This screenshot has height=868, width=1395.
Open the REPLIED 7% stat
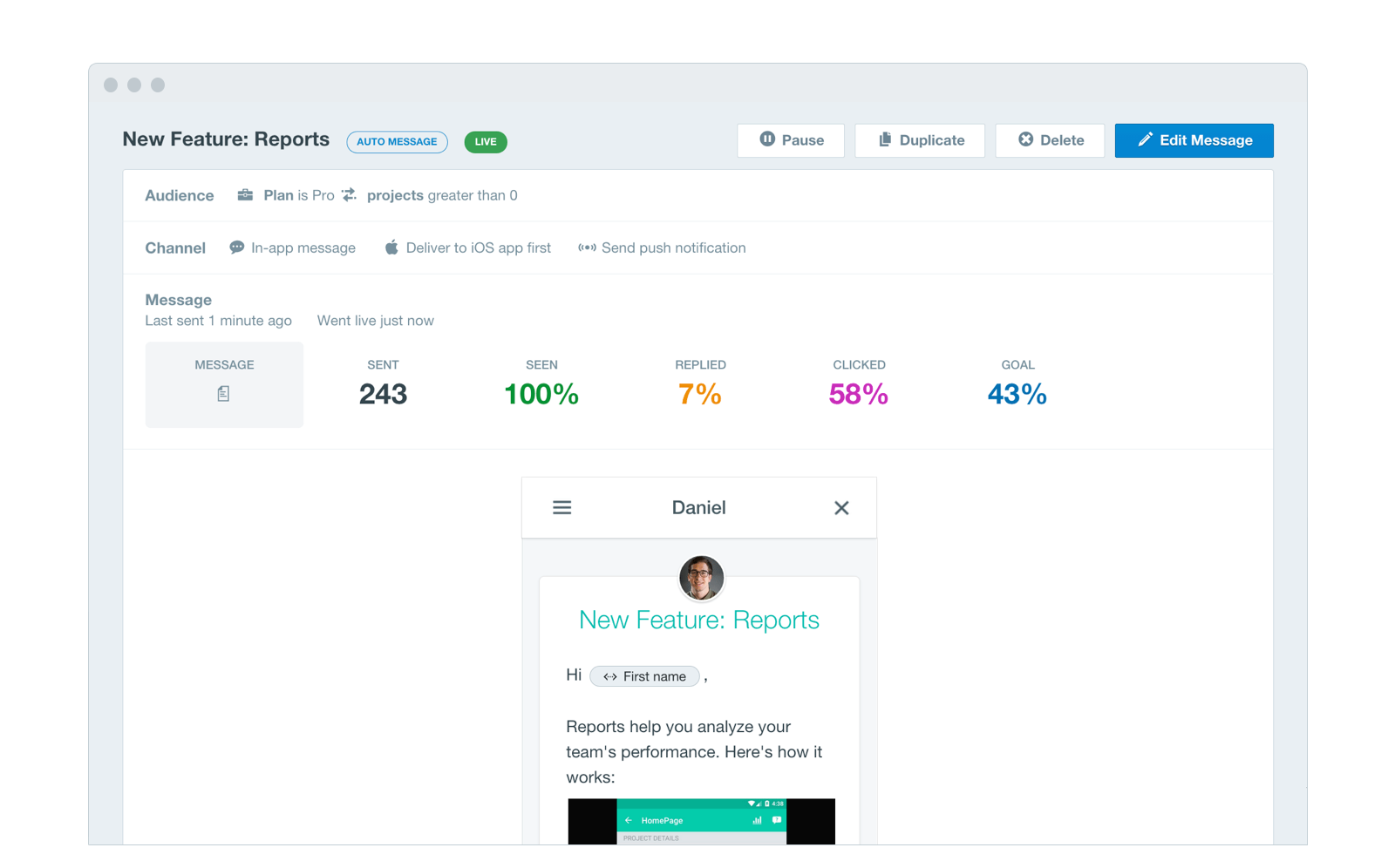click(x=700, y=384)
